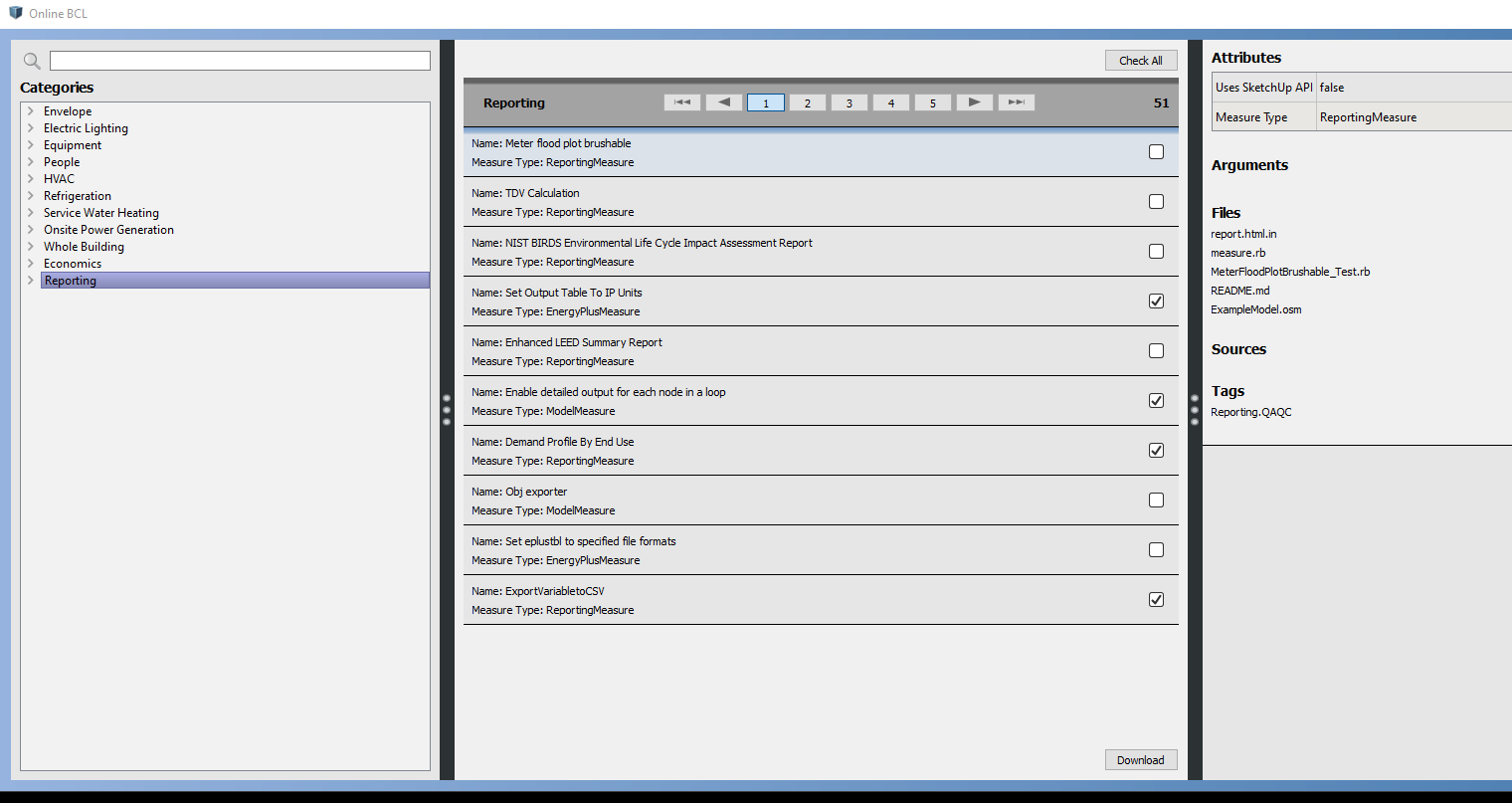The height and width of the screenshot is (803, 1512).
Task: Expand the Economics category
Action: coord(31,264)
